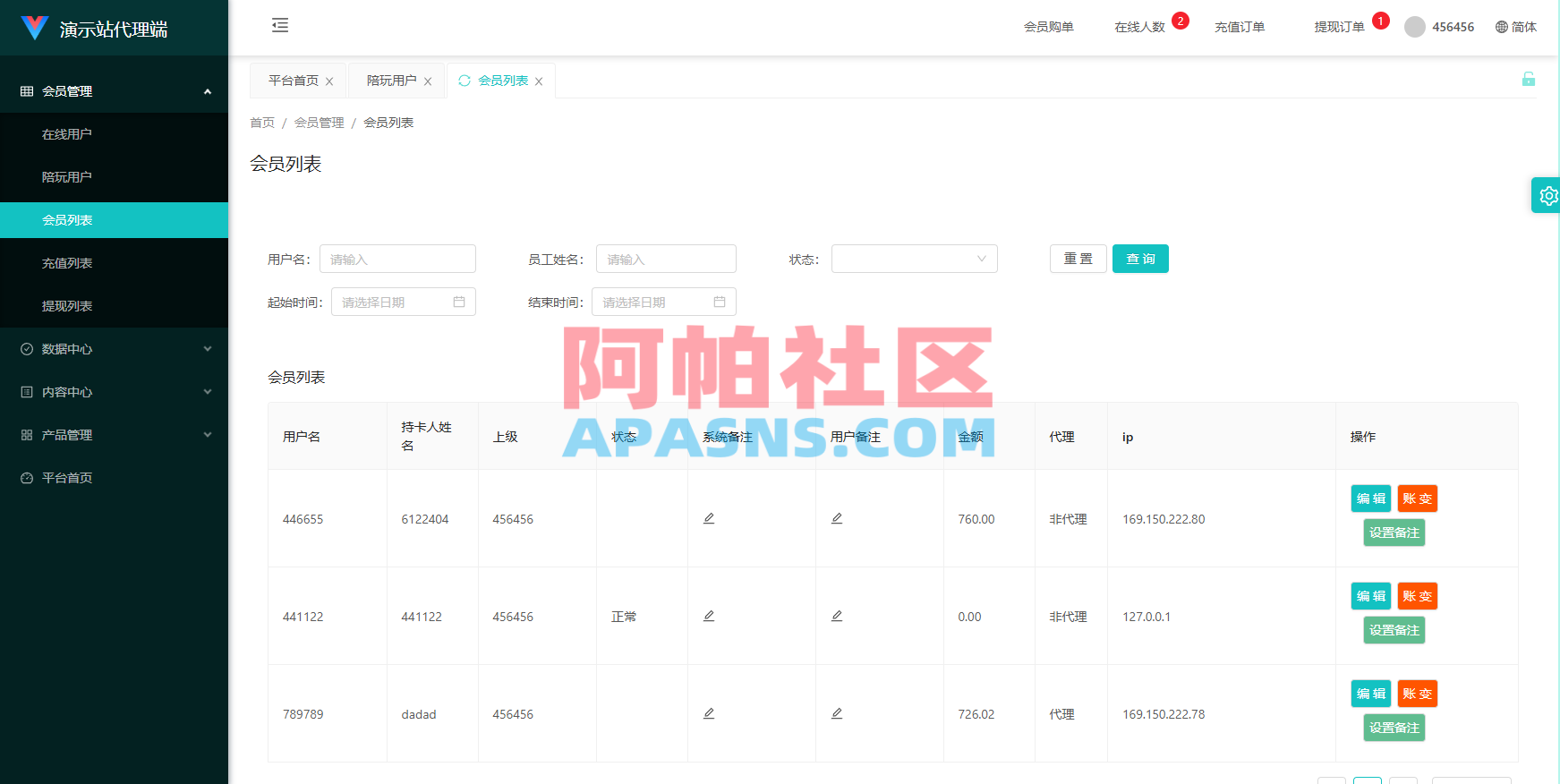Click the 查询 search button
Image resolution: width=1560 pixels, height=784 pixels.
[1140, 259]
